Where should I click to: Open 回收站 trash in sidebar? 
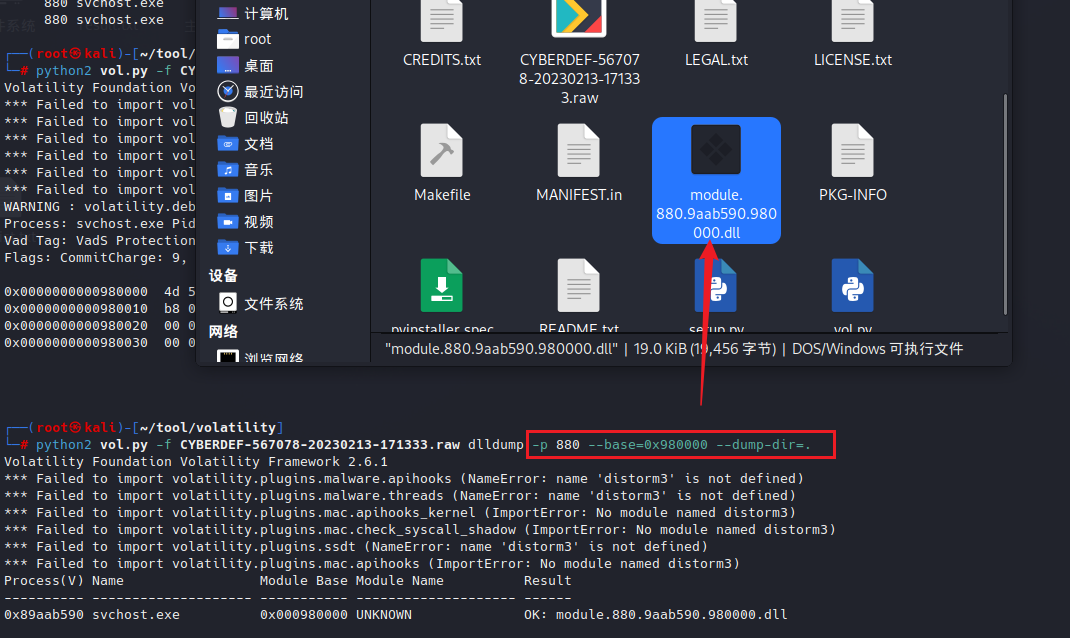pos(266,117)
